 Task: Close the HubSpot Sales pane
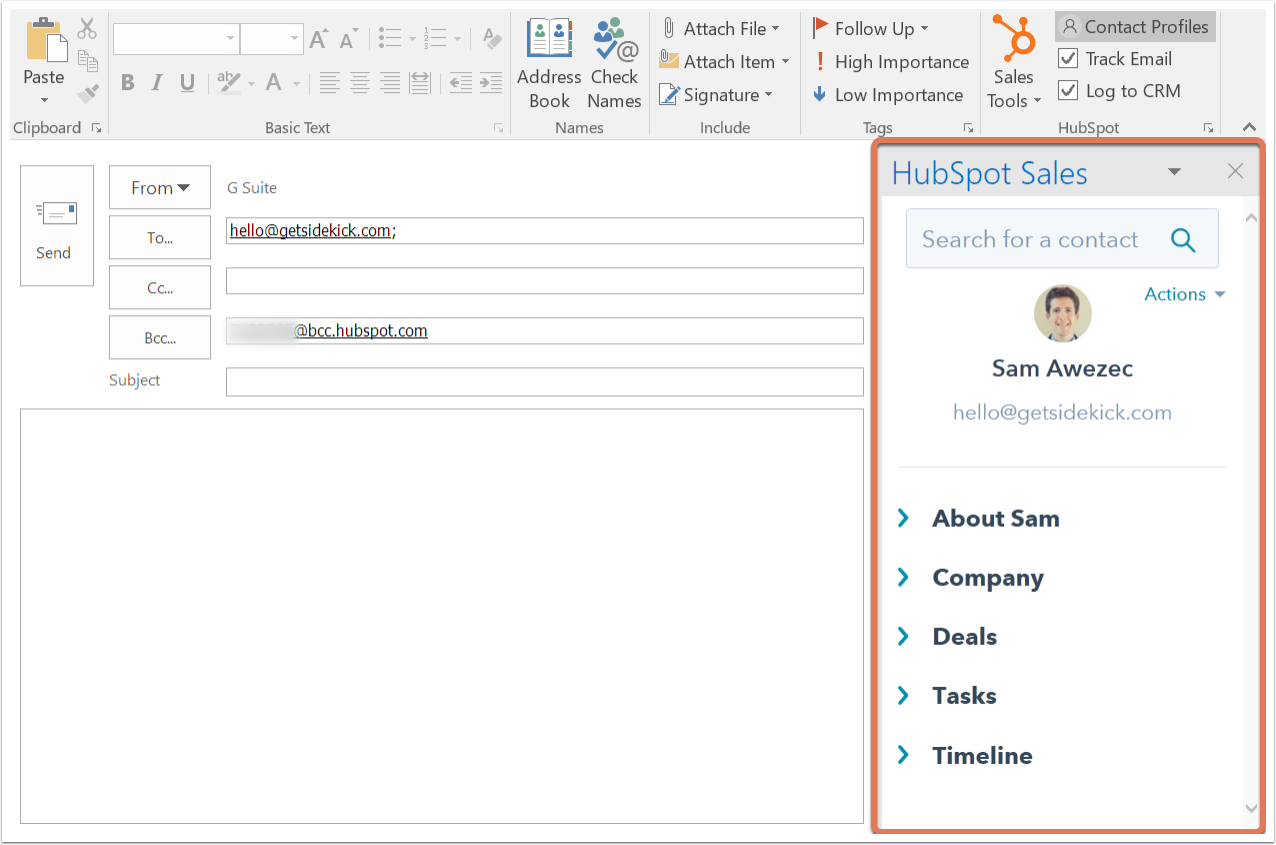1235,171
